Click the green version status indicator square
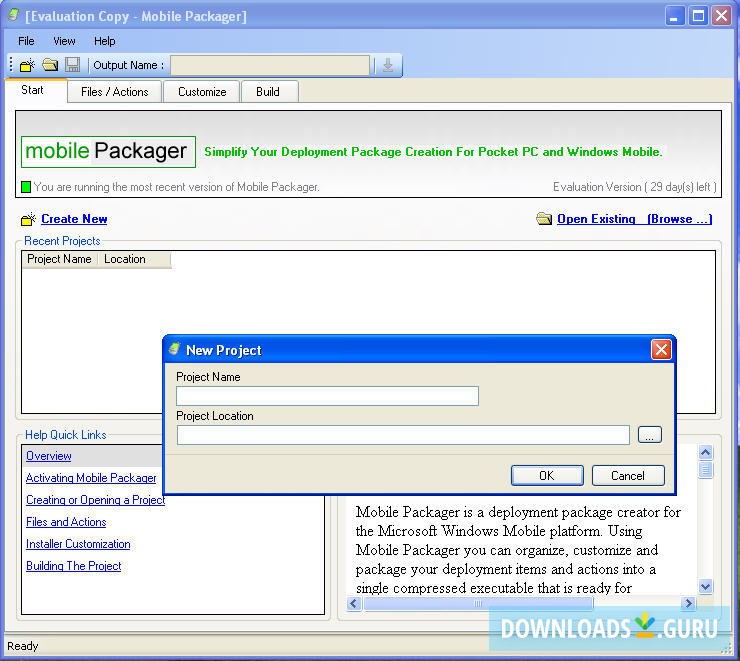Image resolution: width=740 pixels, height=661 pixels. click(26, 187)
